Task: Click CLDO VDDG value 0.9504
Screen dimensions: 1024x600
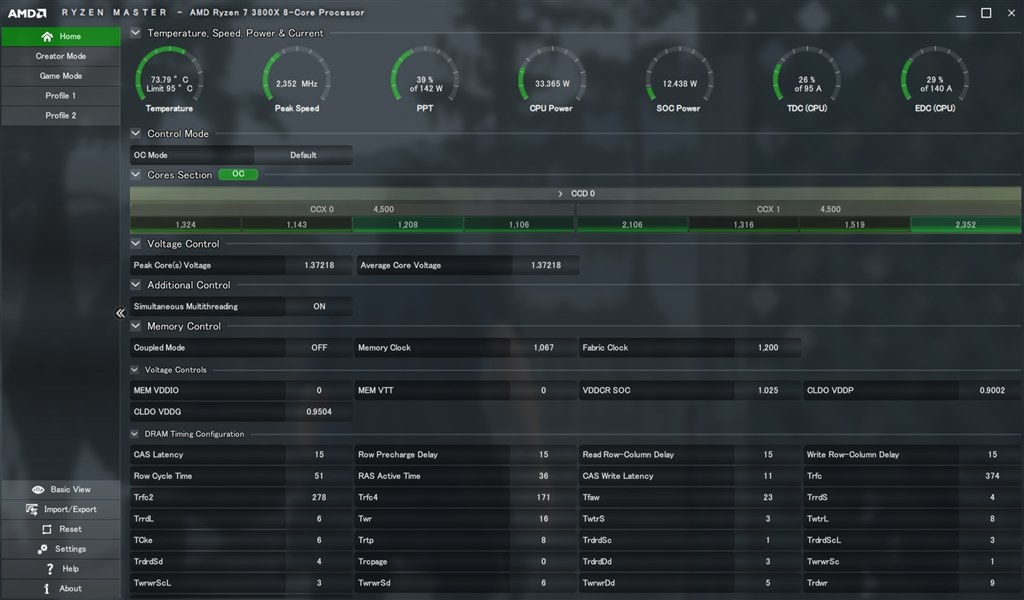Action: tap(319, 412)
